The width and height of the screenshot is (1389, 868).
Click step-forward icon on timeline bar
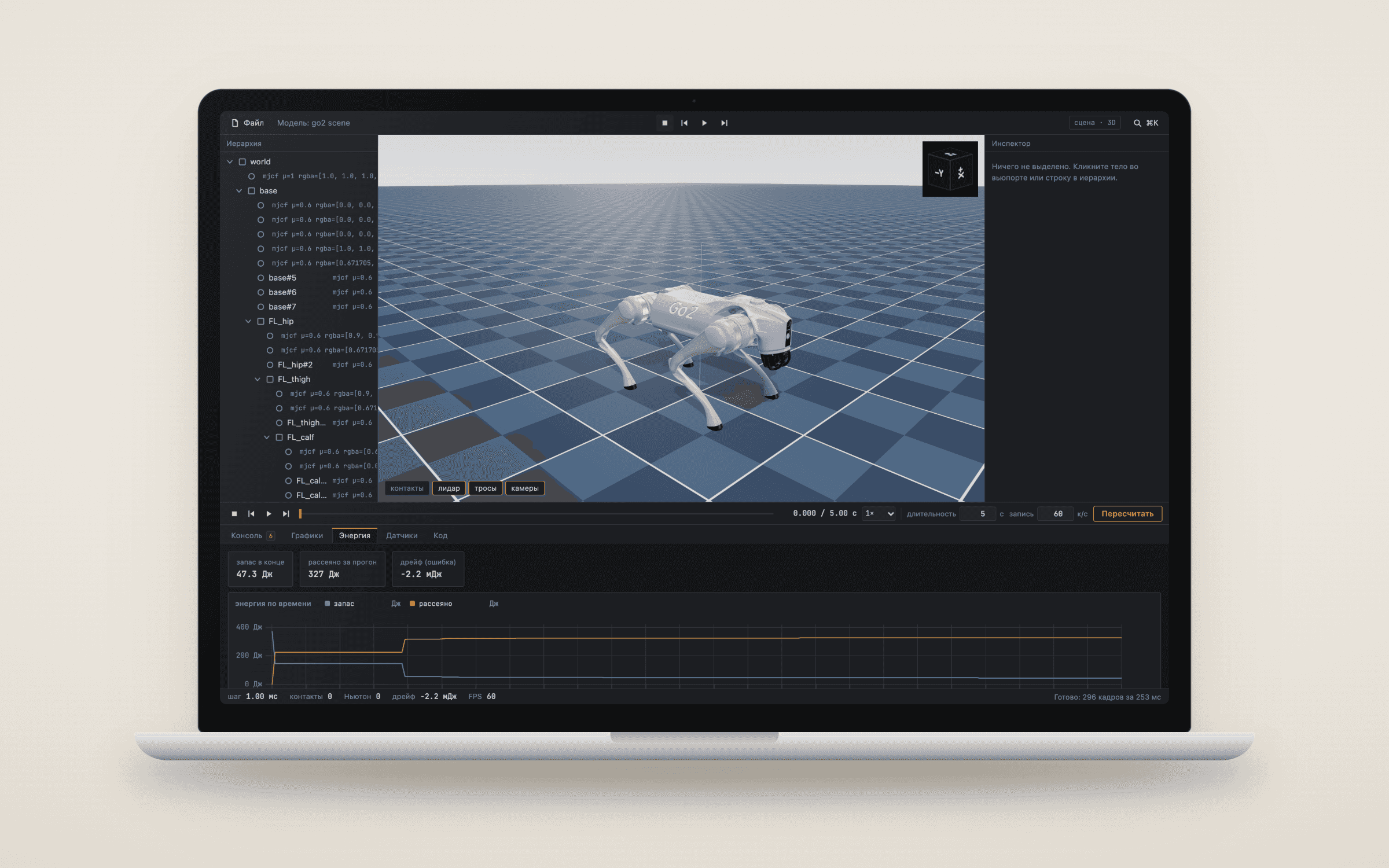(x=286, y=514)
